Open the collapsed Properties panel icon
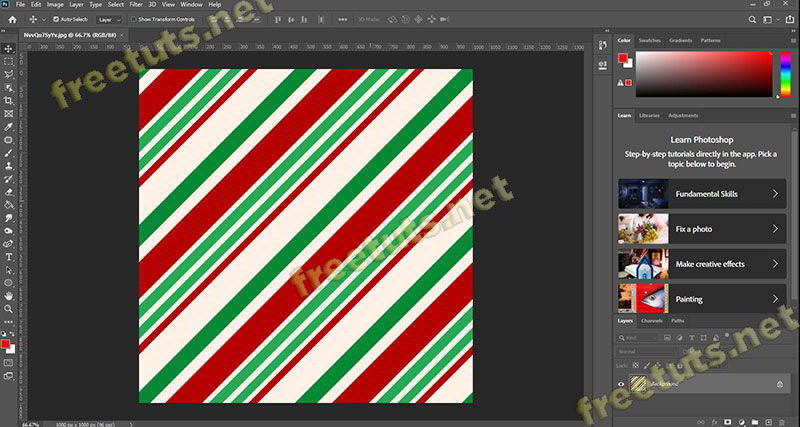This screenshot has height=427, width=800. [x=603, y=65]
